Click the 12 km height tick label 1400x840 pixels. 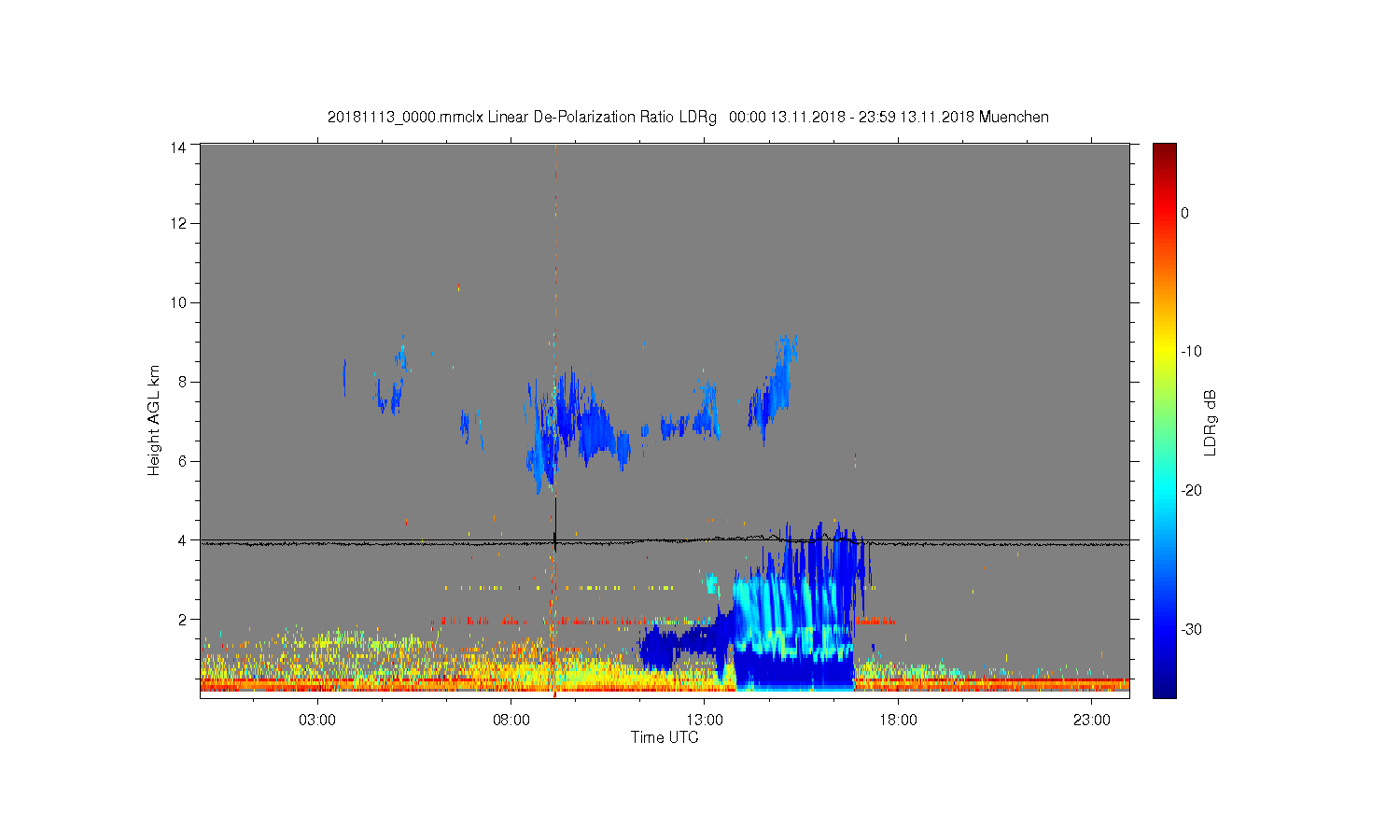tap(177, 223)
